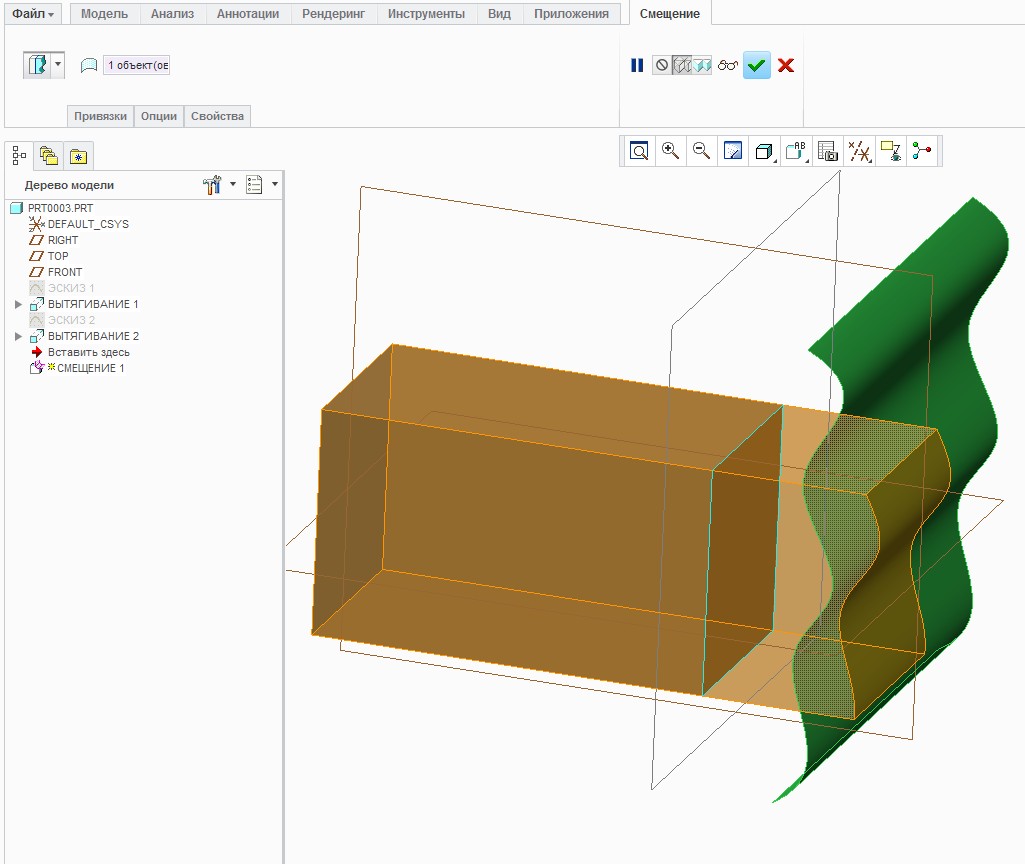Click the Zoom Out magnifier icon

point(701,151)
